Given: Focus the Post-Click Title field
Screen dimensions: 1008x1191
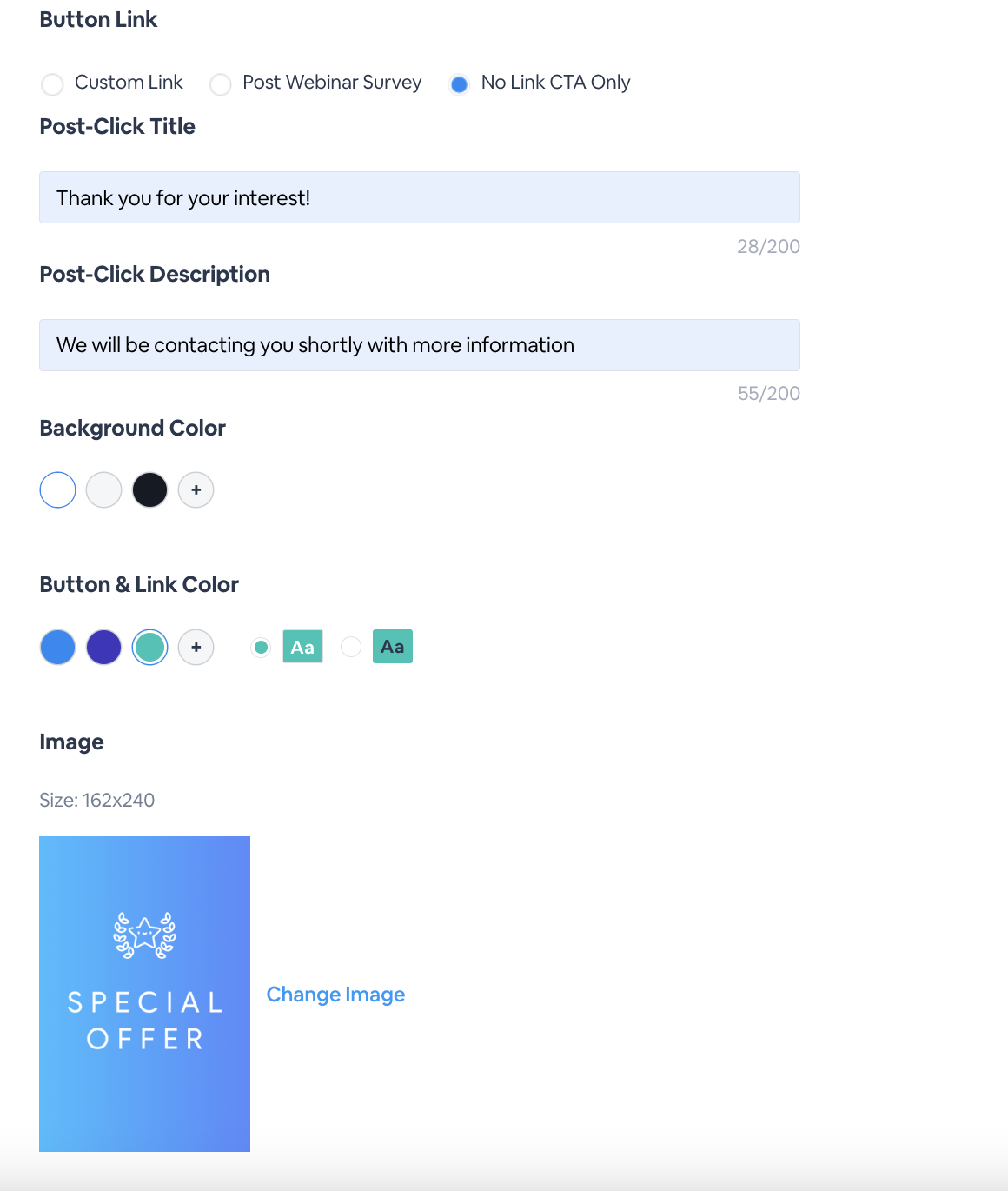Looking at the screenshot, I should (x=420, y=197).
